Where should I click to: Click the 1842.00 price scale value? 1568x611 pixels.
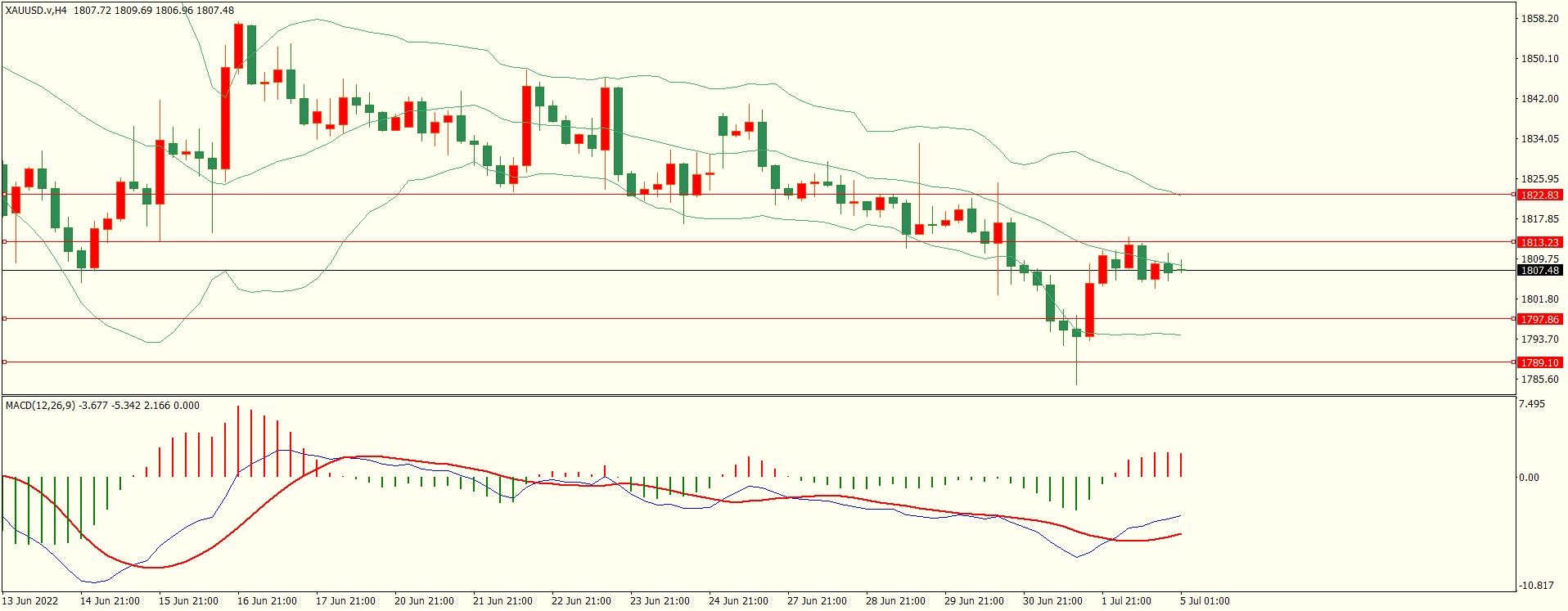pos(1539,98)
